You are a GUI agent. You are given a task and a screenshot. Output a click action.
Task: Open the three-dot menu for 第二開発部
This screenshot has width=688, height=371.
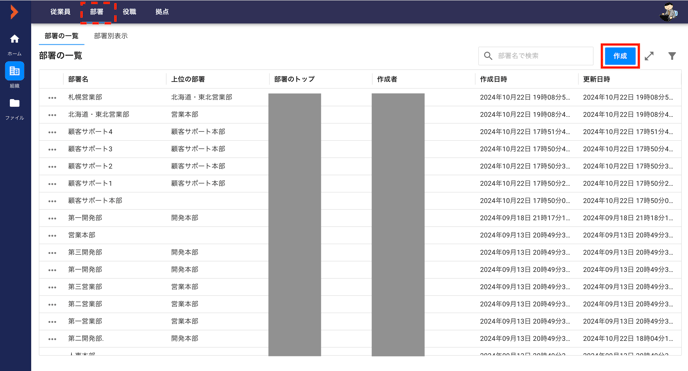52,339
